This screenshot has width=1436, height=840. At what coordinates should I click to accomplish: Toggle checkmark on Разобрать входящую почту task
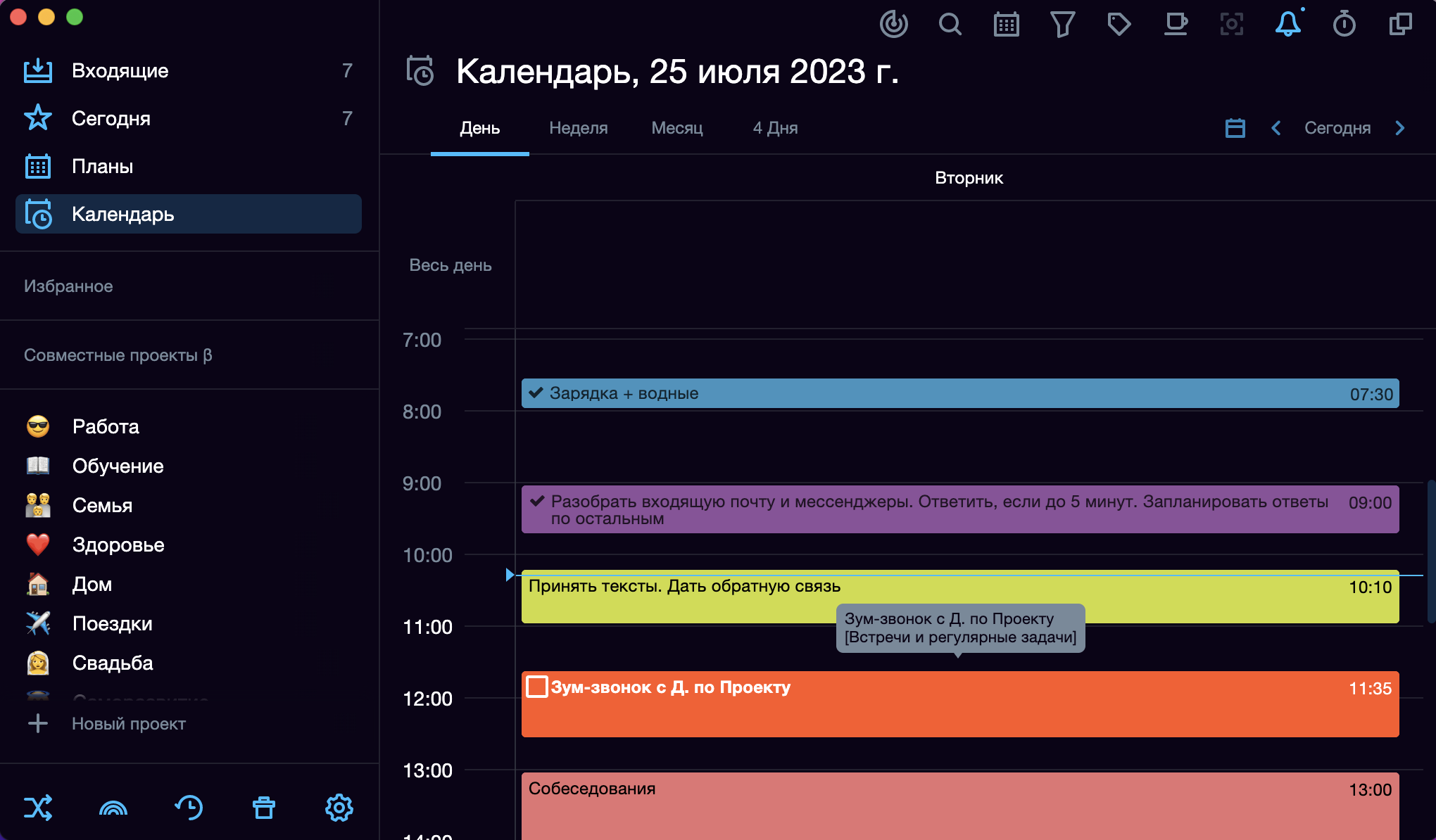click(537, 501)
